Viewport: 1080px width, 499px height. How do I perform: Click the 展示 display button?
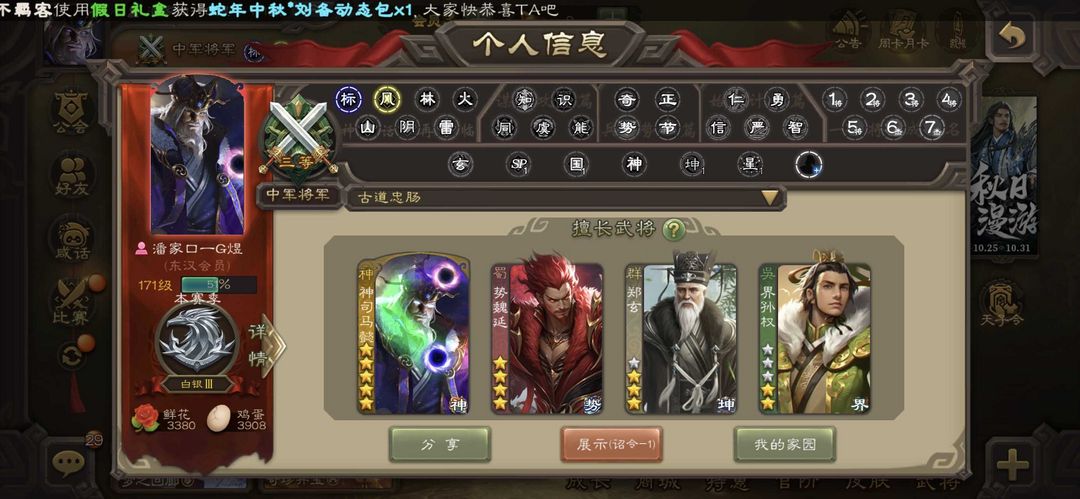(612, 445)
